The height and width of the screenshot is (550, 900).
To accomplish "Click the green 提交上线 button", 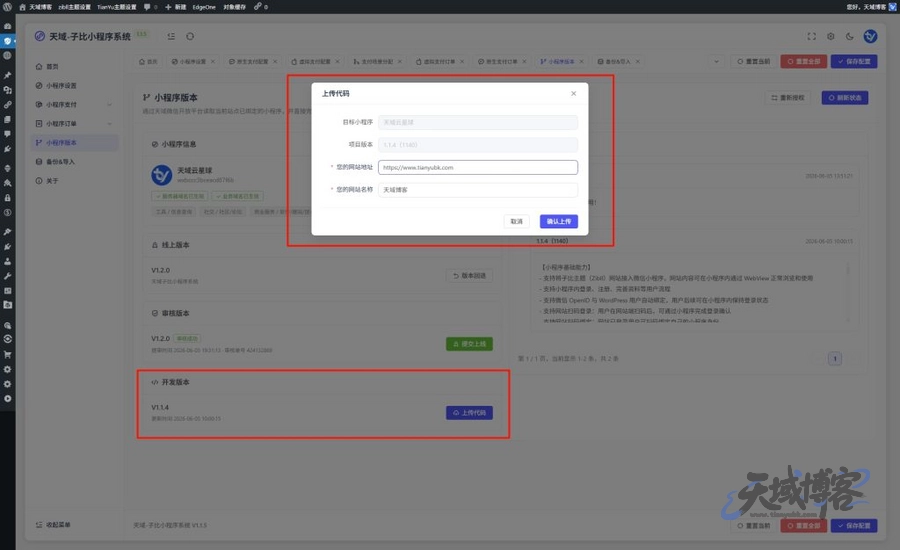I will coord(470,344).
